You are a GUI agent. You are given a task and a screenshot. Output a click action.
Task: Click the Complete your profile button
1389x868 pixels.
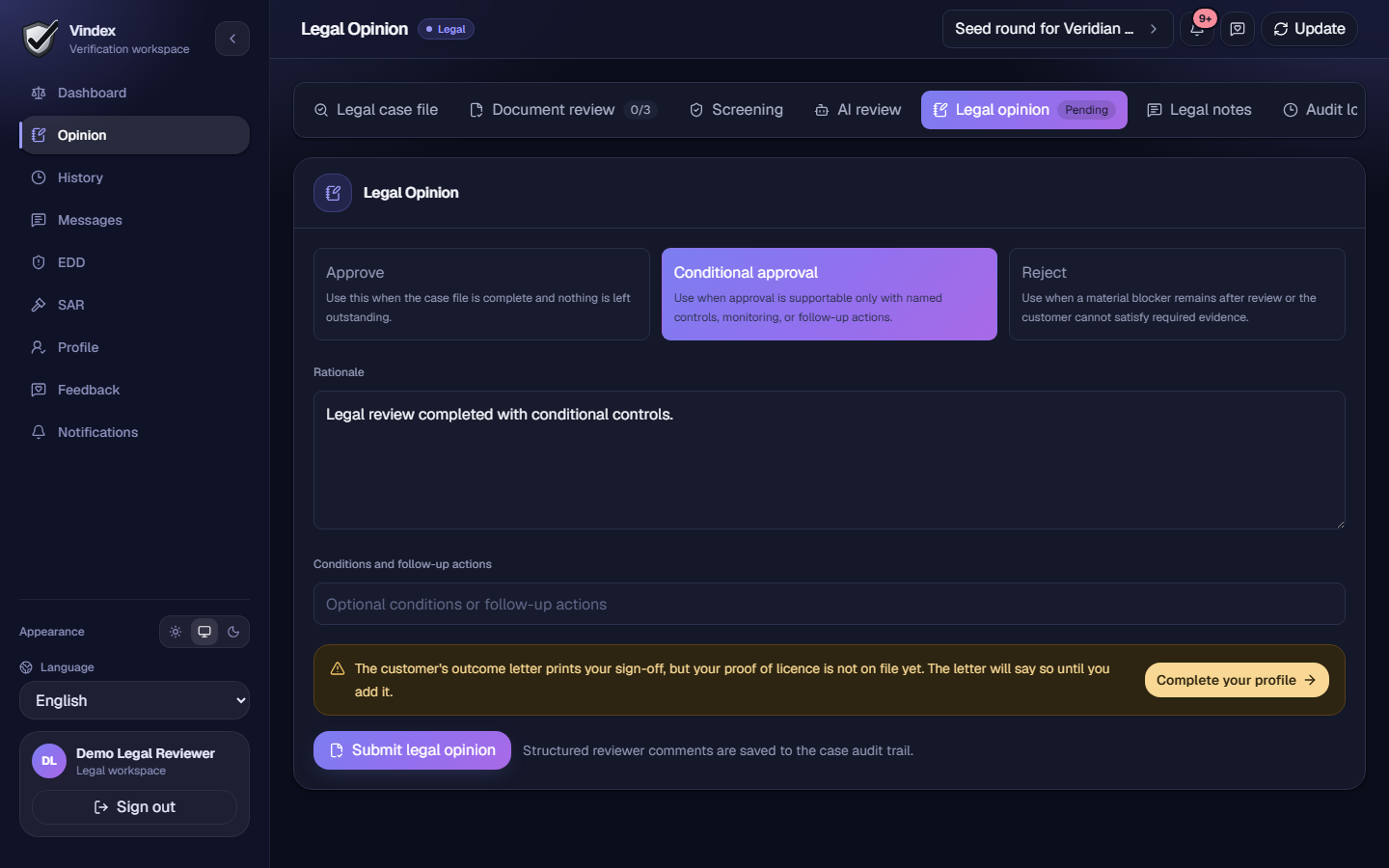tap(1237, 680)
